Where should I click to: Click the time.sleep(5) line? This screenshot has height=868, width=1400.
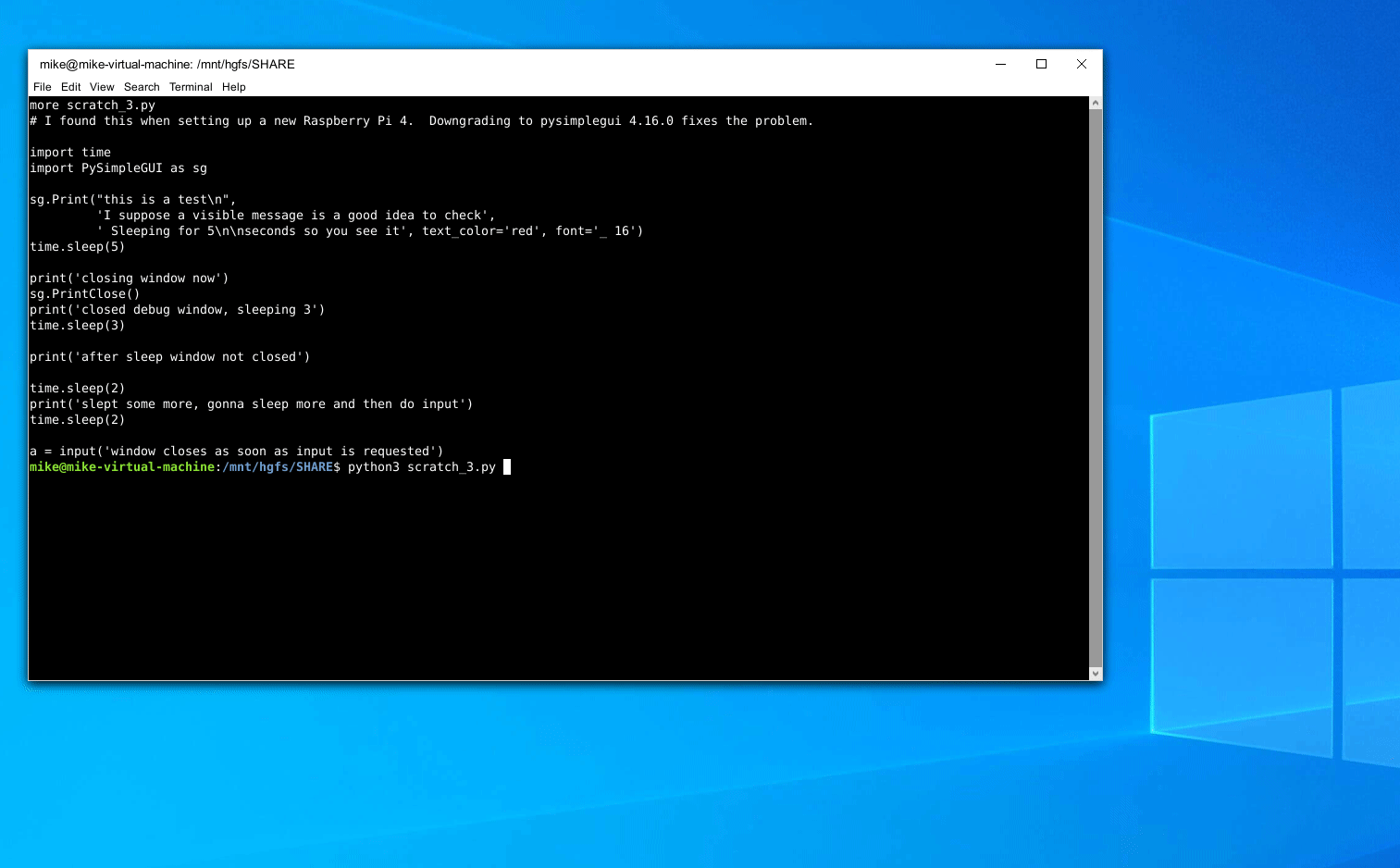coord(77,246)
